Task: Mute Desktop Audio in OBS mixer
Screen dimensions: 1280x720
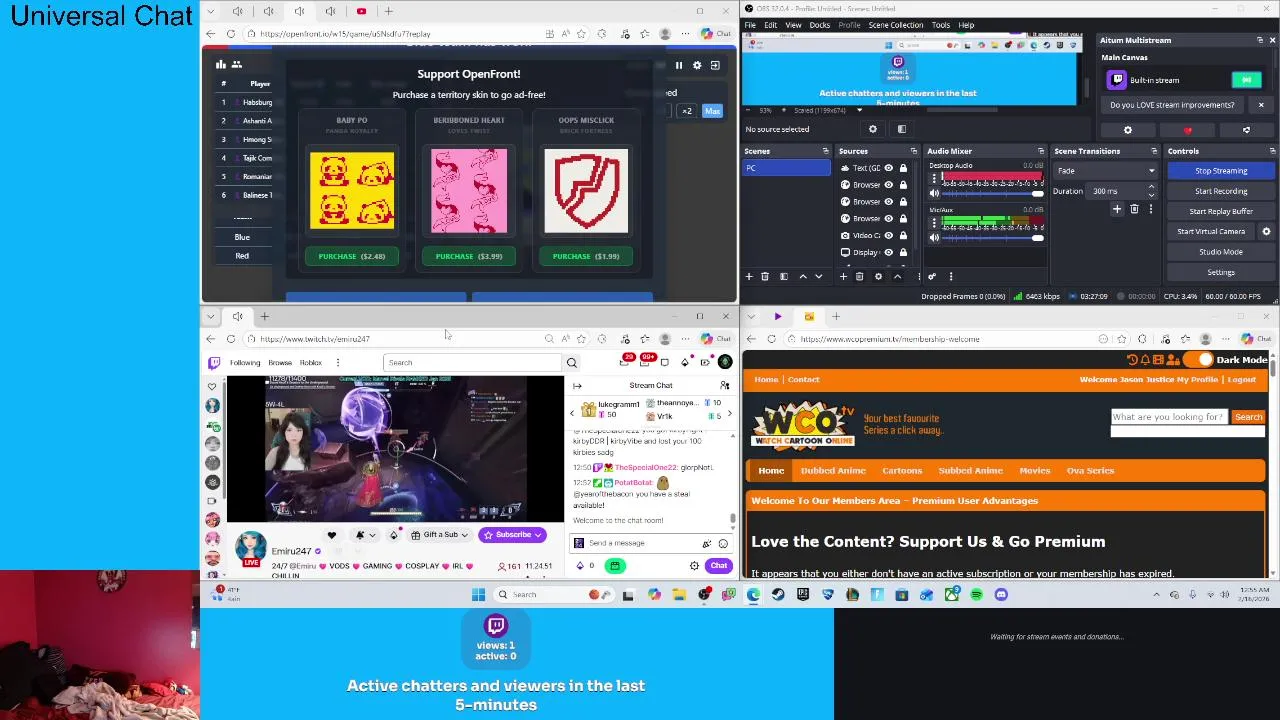Action: click(x=935, y=193)
